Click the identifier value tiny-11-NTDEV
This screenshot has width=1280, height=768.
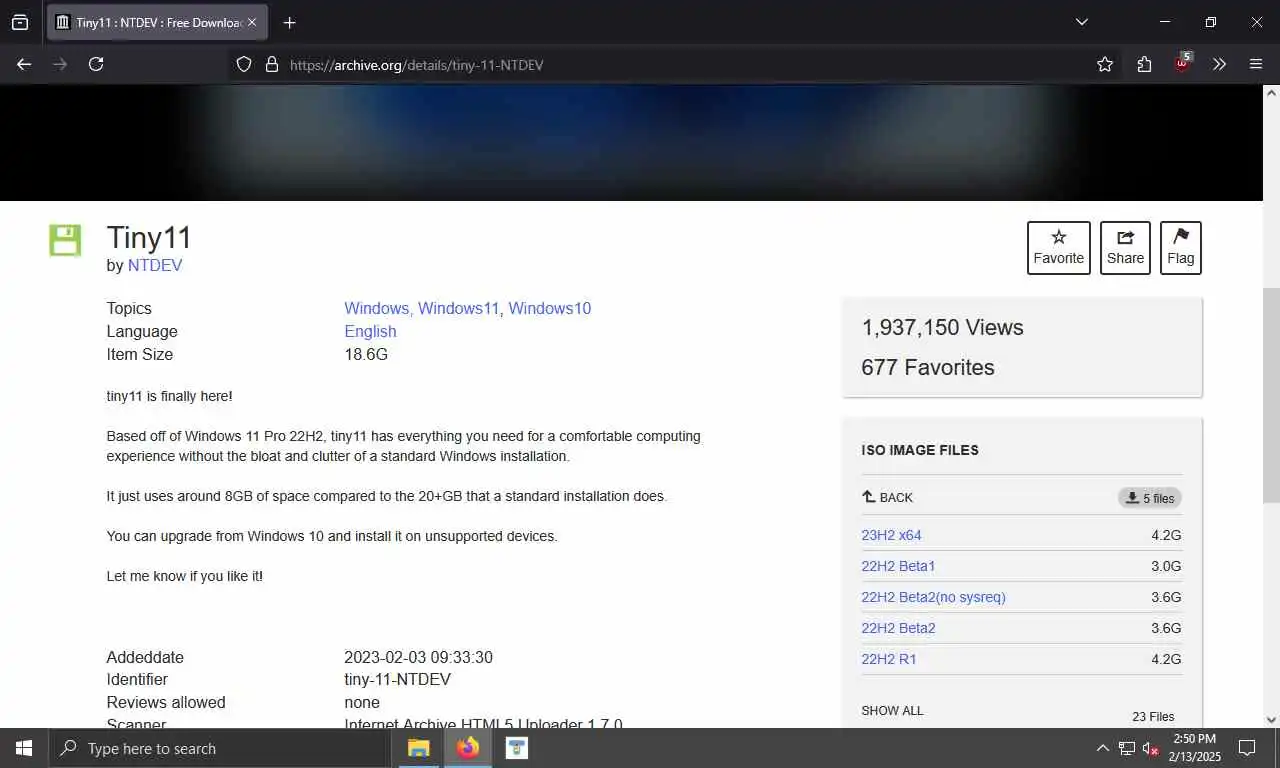coord(397,679)
